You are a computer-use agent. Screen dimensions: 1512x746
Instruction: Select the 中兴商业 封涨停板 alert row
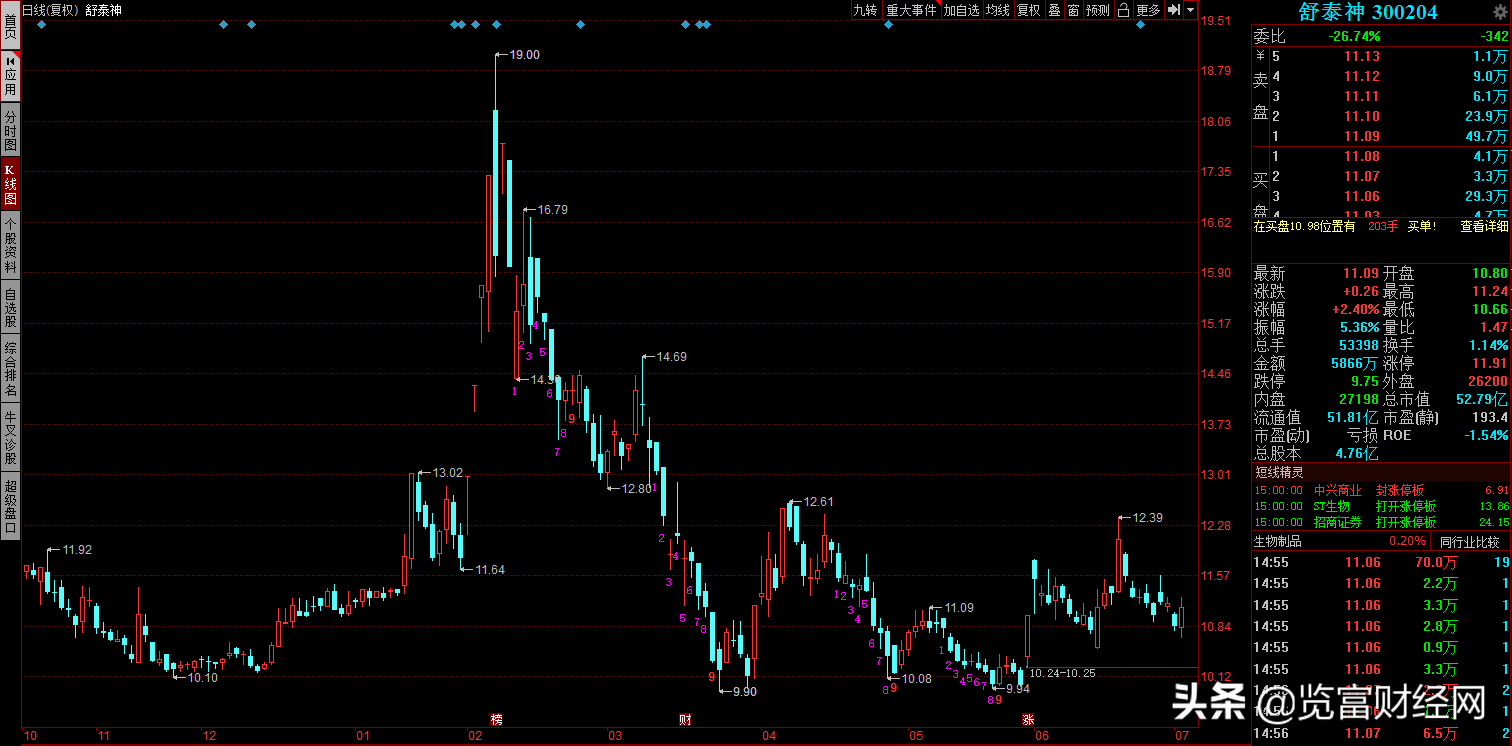1381,491
